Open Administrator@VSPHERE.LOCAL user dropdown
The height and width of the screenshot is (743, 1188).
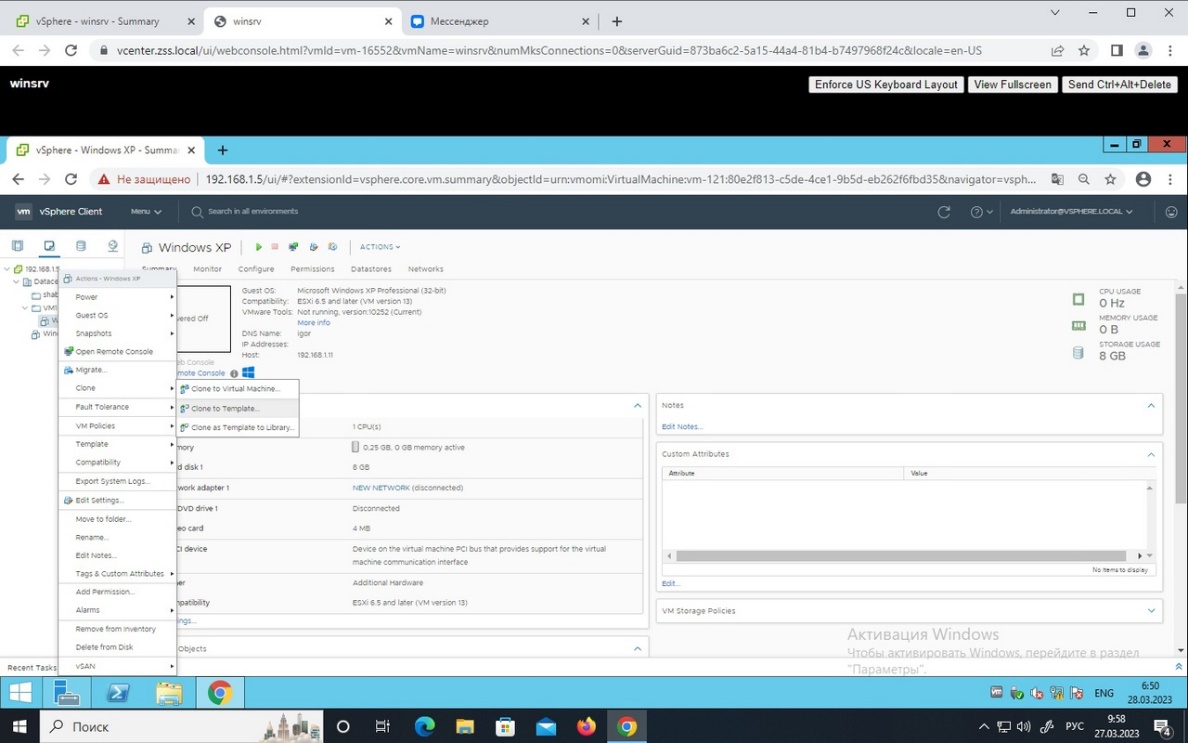point(1071,211)
